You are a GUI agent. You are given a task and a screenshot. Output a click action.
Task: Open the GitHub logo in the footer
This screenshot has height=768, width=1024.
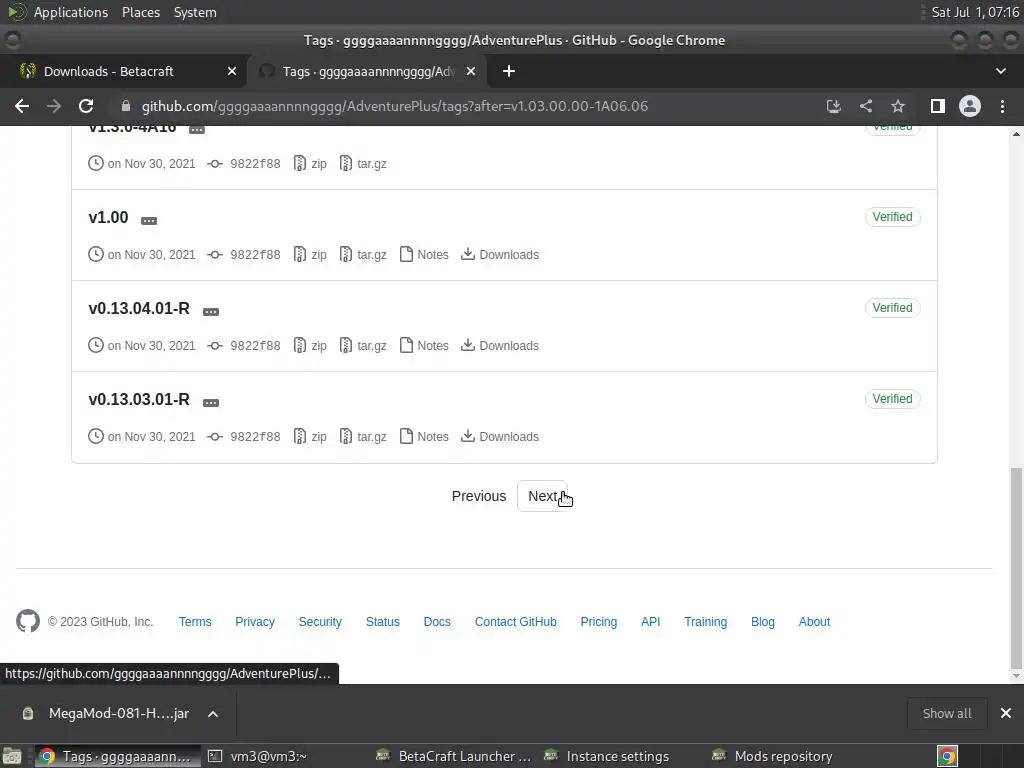pyautogui.click(x=27, y=621)
